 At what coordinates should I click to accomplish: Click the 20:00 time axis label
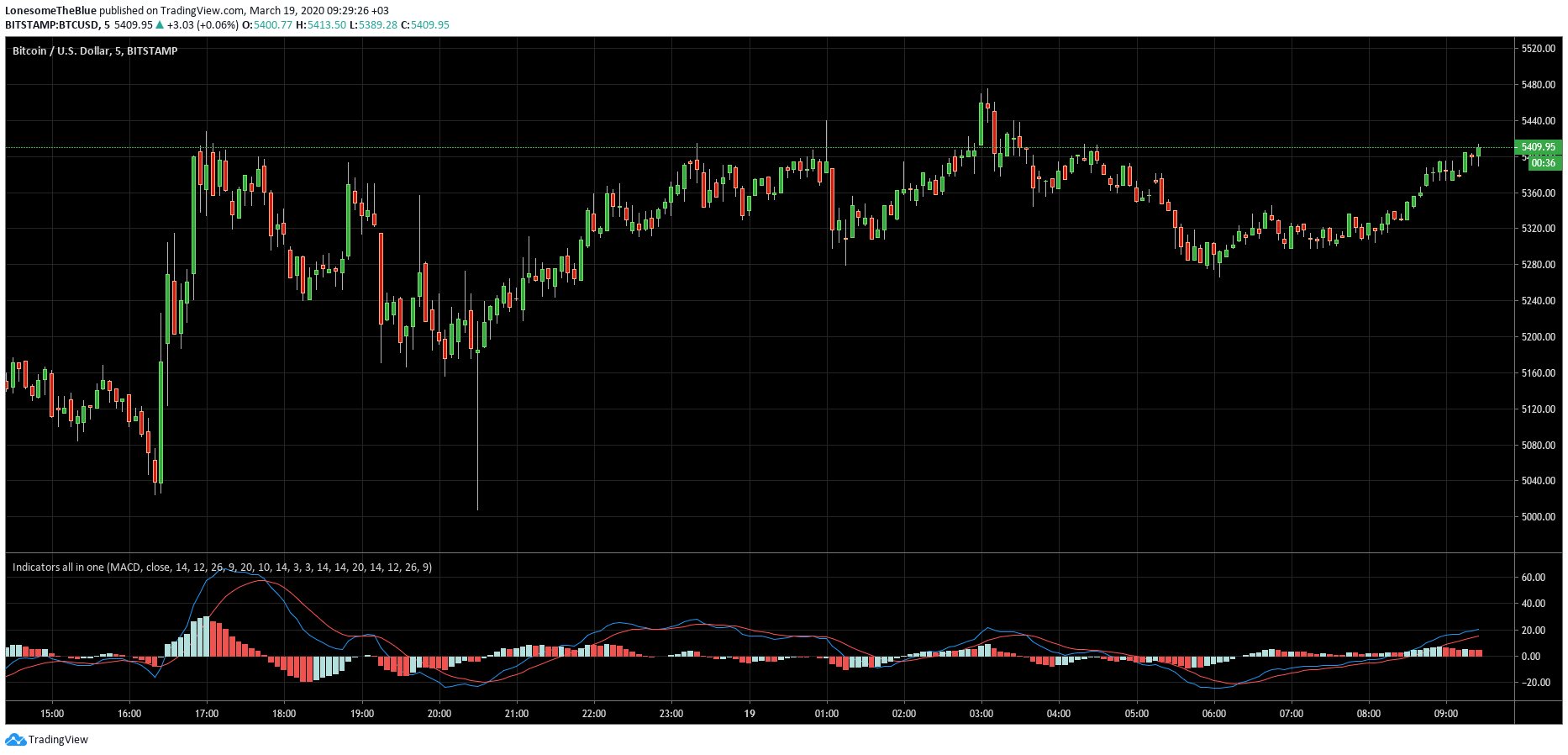click(439, 714)
